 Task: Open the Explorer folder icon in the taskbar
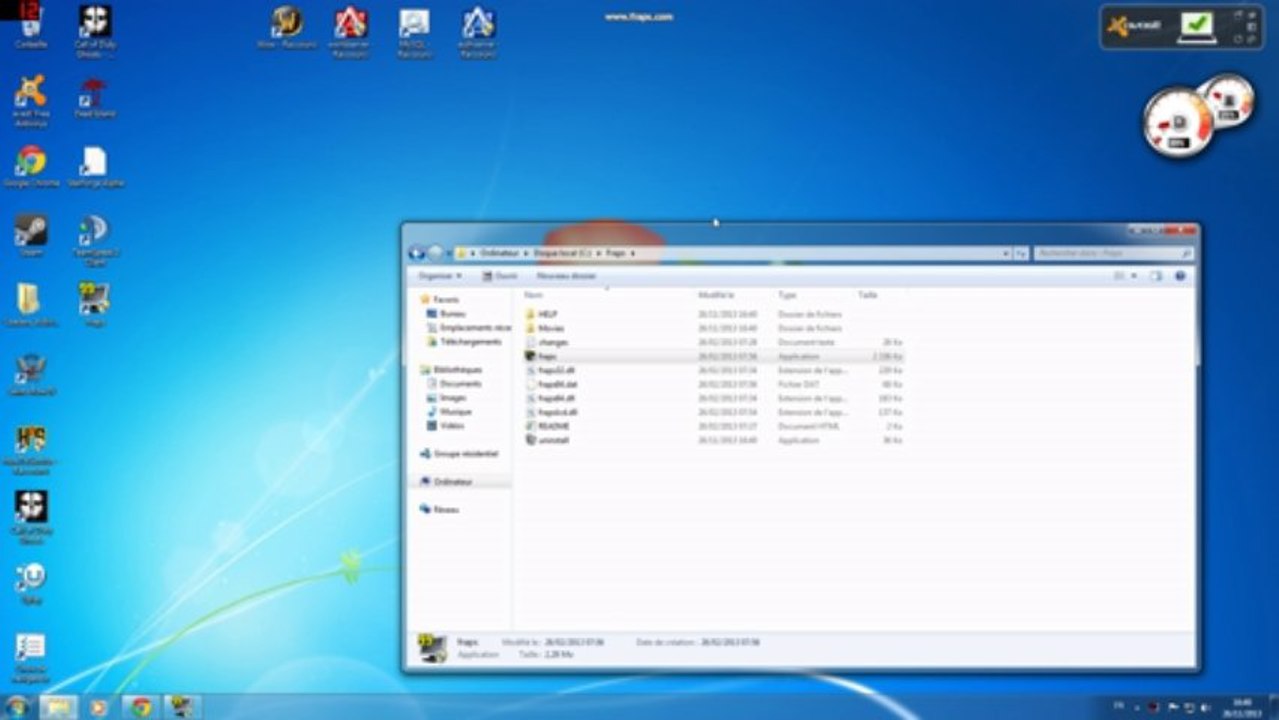point(58,707)
